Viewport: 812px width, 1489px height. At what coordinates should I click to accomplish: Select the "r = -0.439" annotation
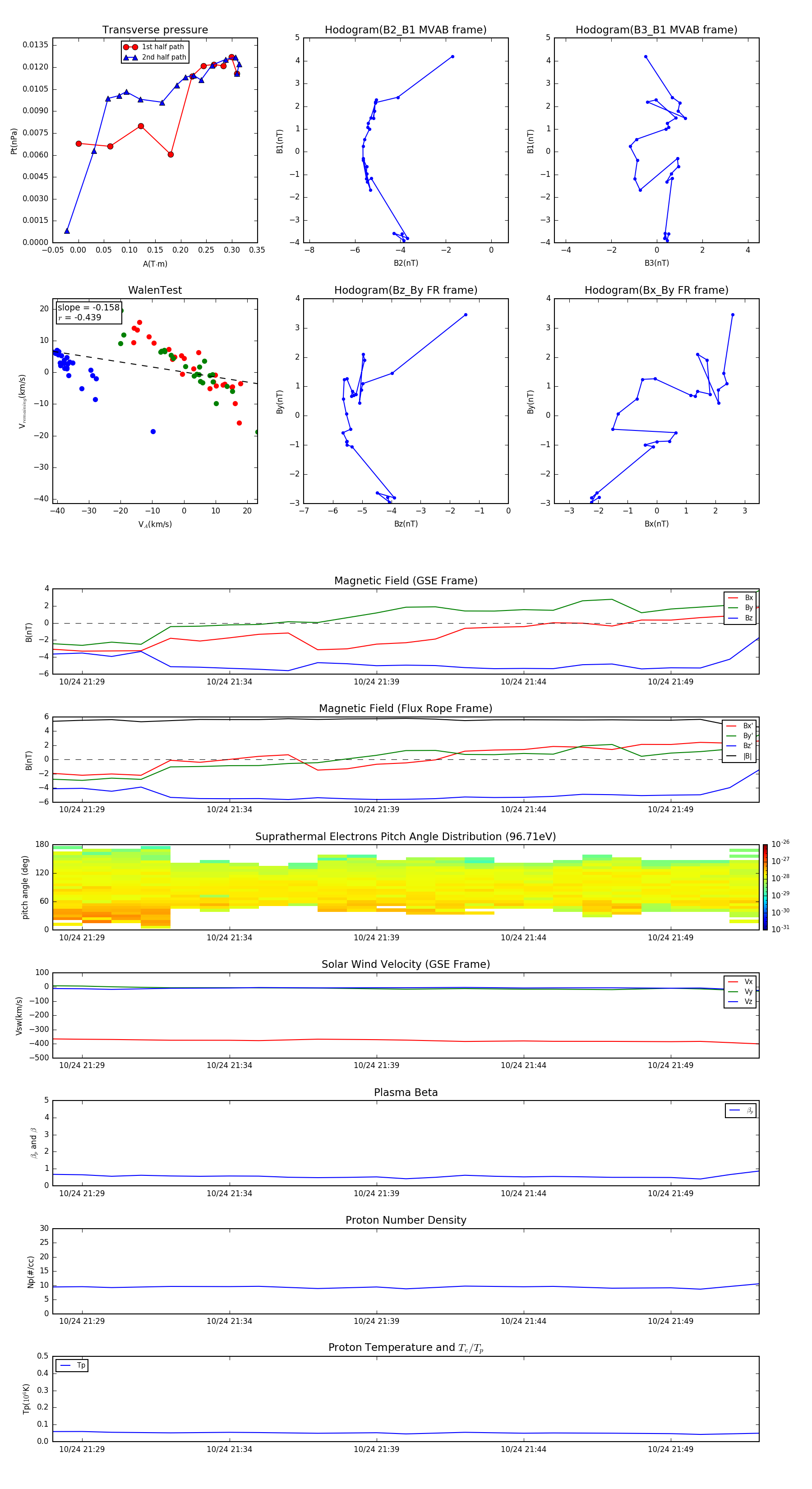point(80,317)
